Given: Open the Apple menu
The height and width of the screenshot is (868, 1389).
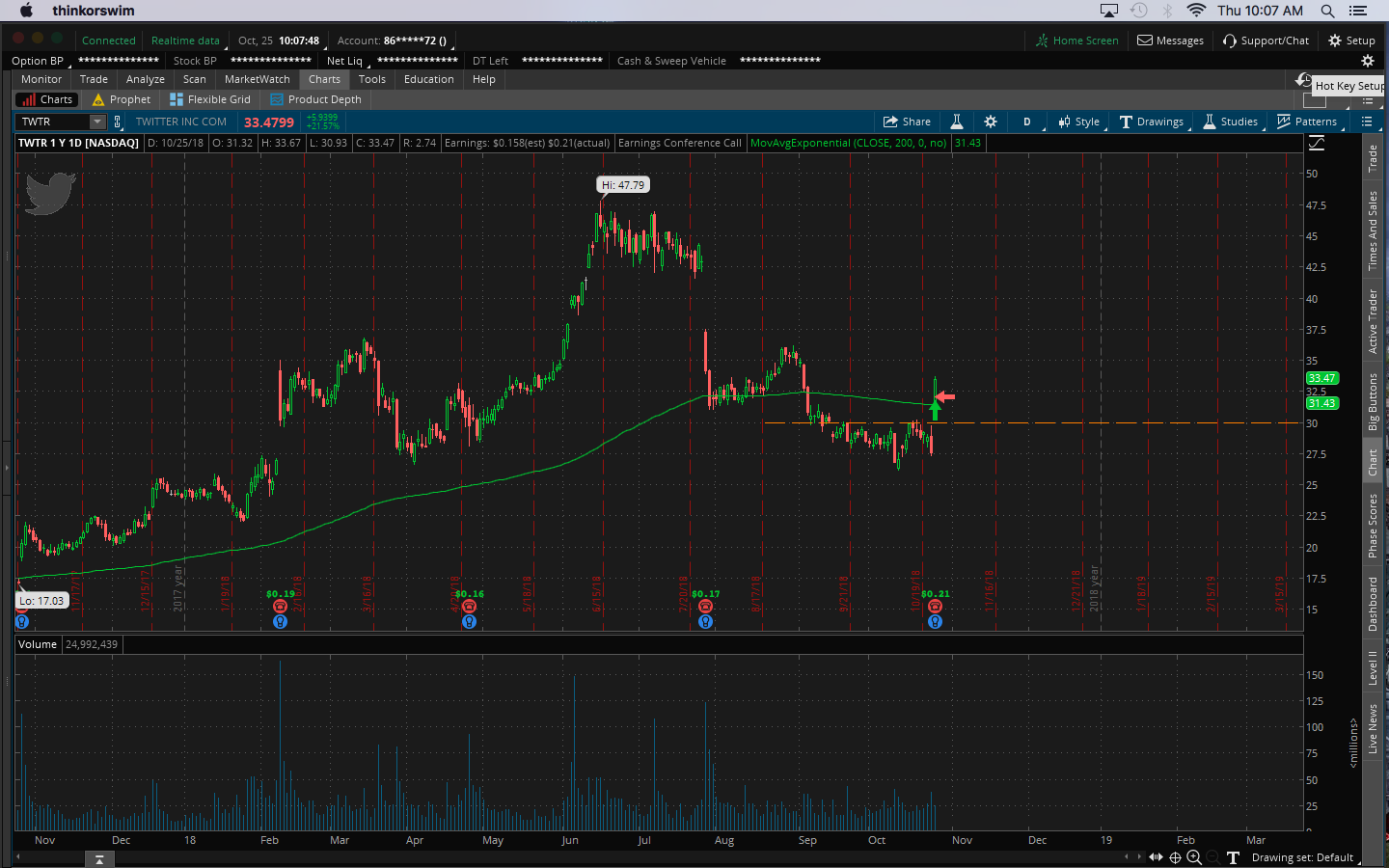Looking at the screenshot, I should tap(26, 11).
